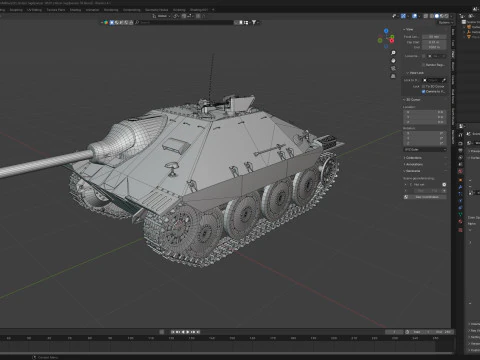Open transform orientation Global dropdown
480x360 pixels.
pyautogui.click(x=162, y=16)
